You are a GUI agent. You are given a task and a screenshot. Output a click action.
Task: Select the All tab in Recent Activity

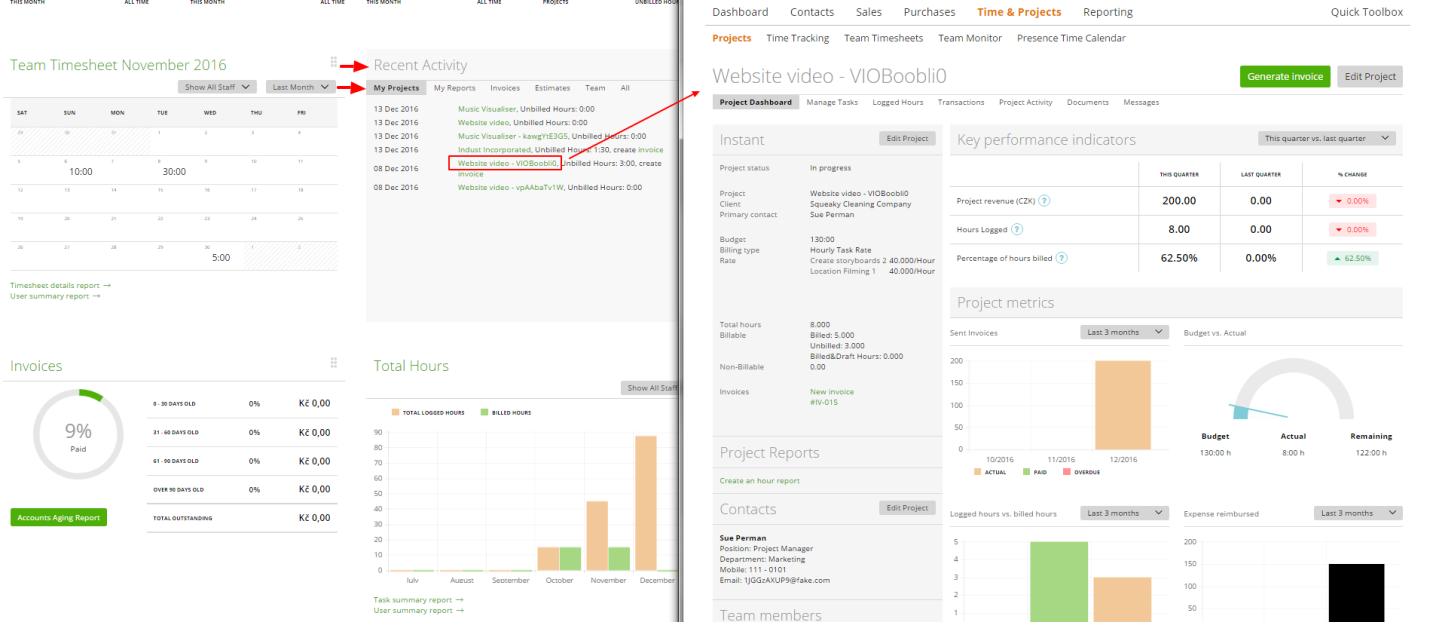click(625, 88)
